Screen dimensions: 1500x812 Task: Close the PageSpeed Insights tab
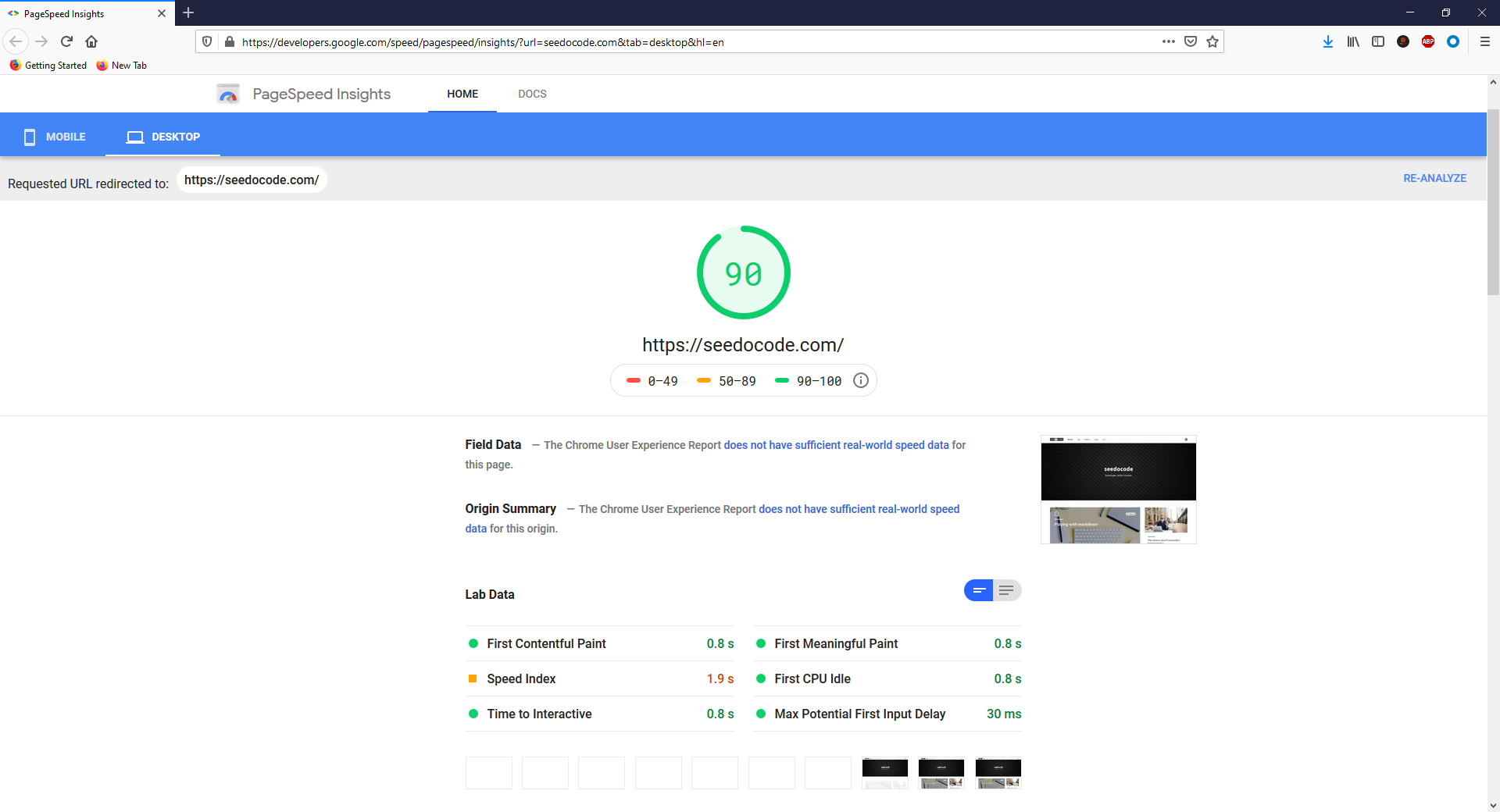point(162,13)
